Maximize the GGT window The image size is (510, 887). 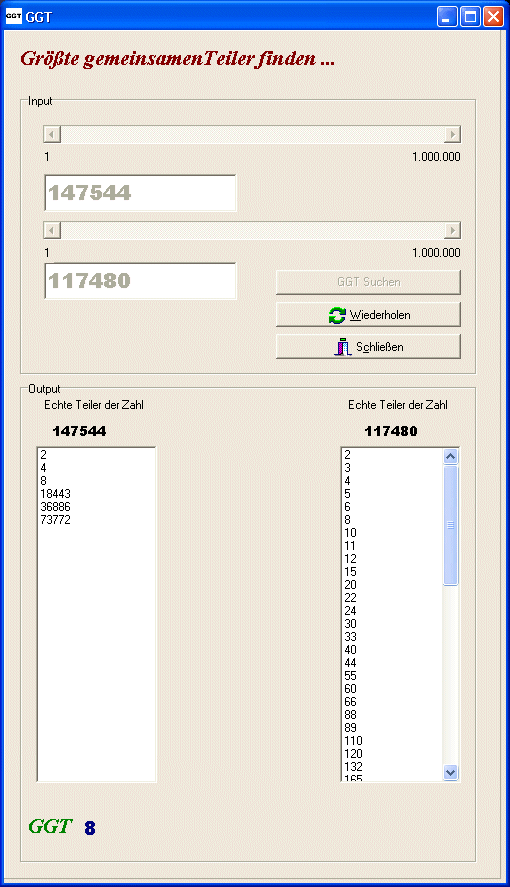click(x=470, y=16)
